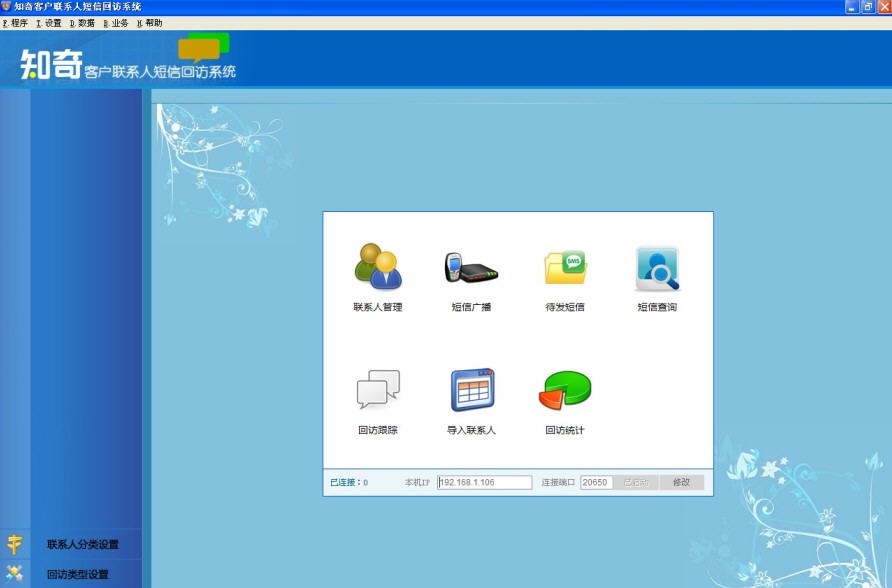Click the title bar app icon

pyautogui.click(x=6, y=6)
